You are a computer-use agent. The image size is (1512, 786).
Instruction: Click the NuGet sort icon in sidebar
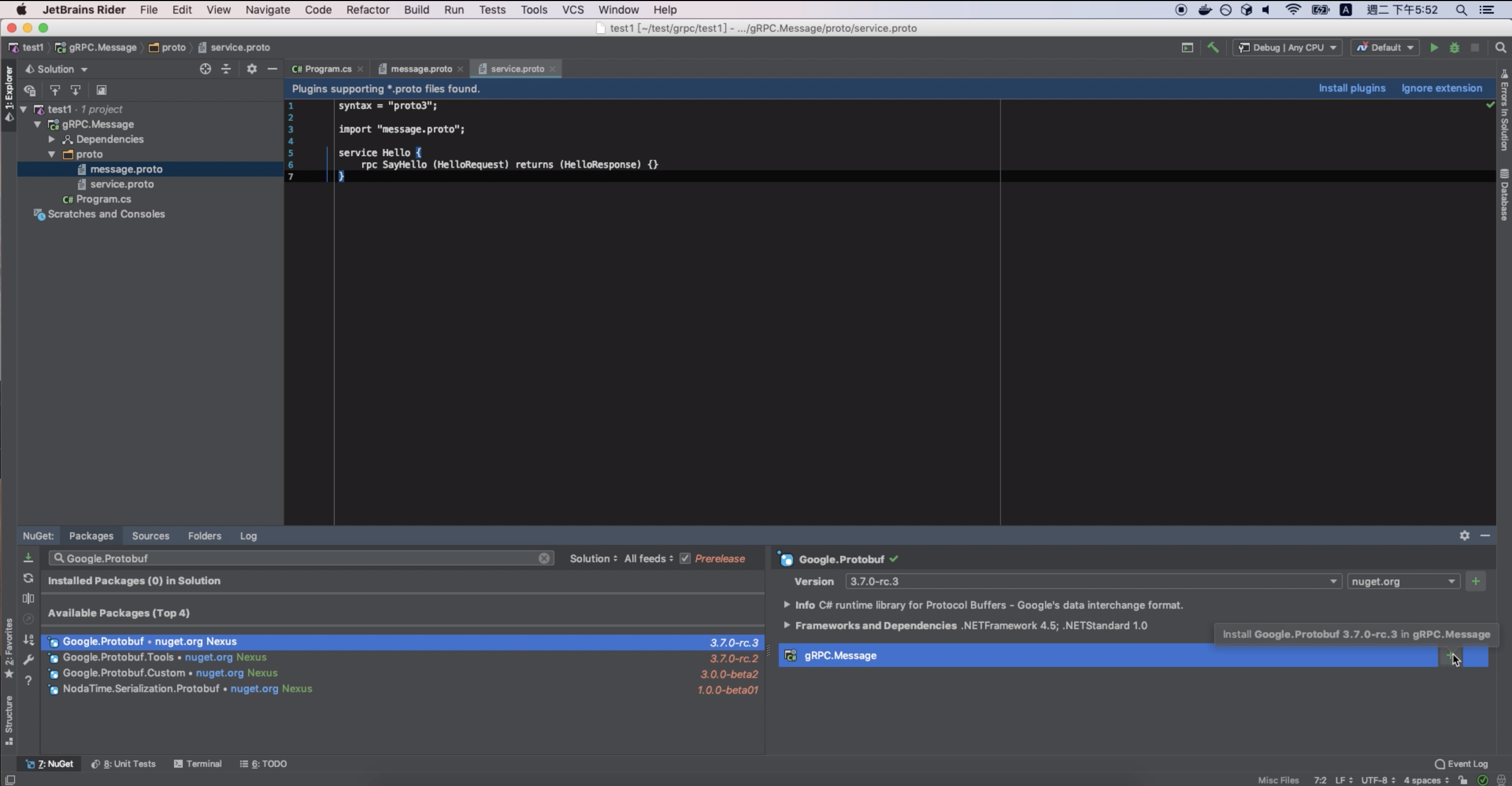pyautogui.click(x=28, y=640)
